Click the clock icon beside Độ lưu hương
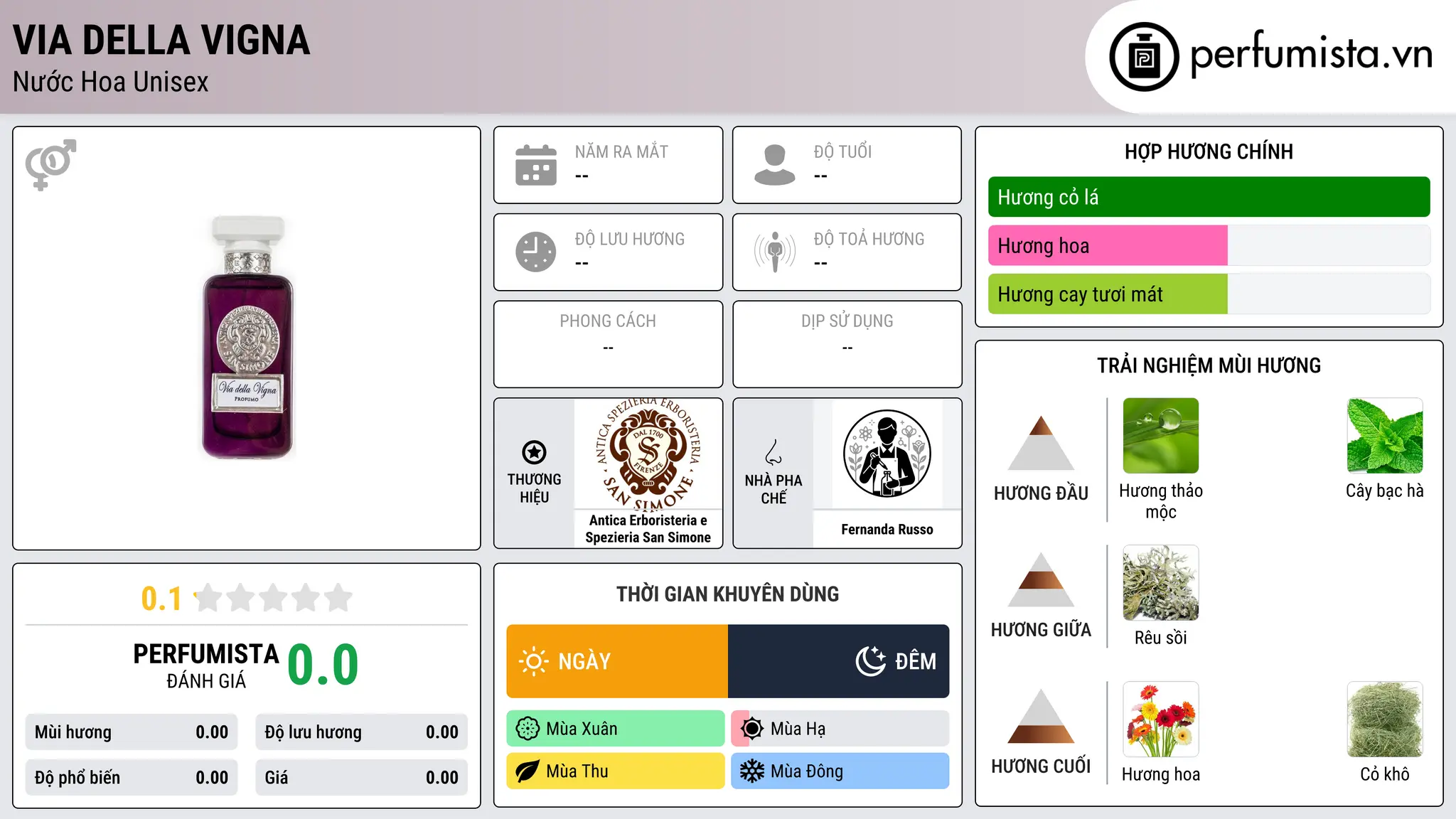Screen dimensions: 1456x819 click(536, 252)
